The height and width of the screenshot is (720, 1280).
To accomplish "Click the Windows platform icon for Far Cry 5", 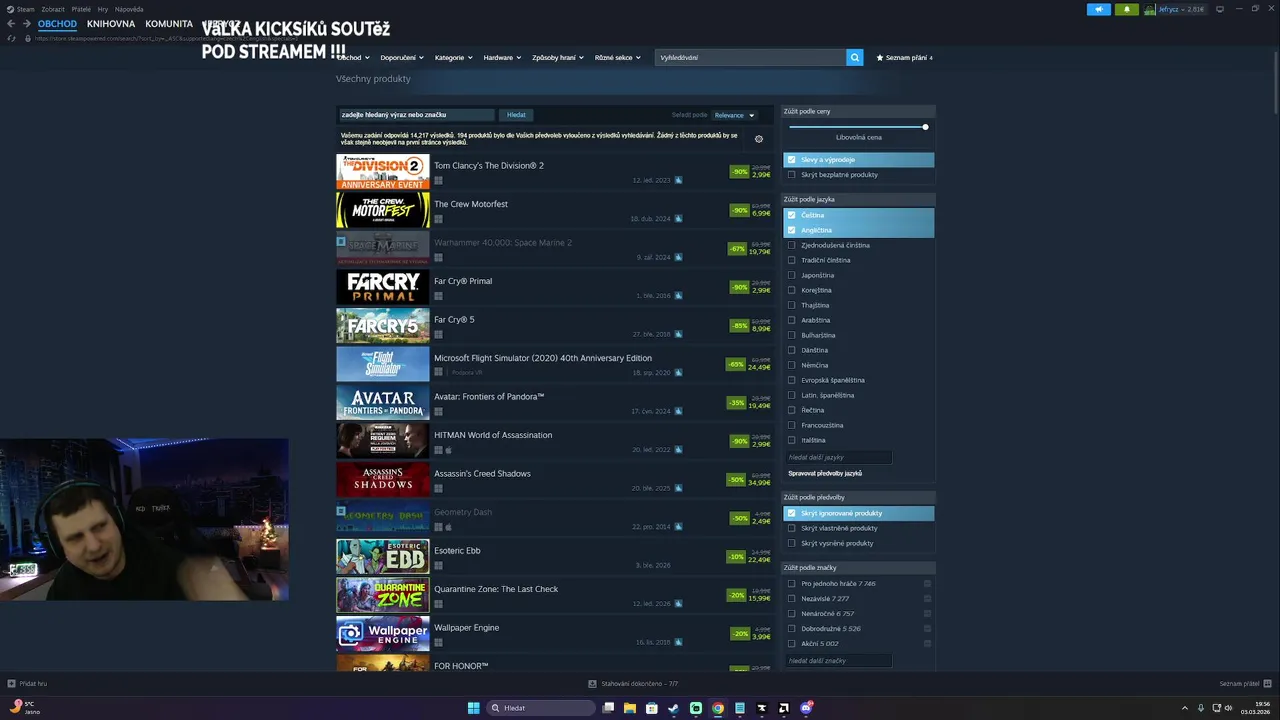I will [x=438, y=335].
